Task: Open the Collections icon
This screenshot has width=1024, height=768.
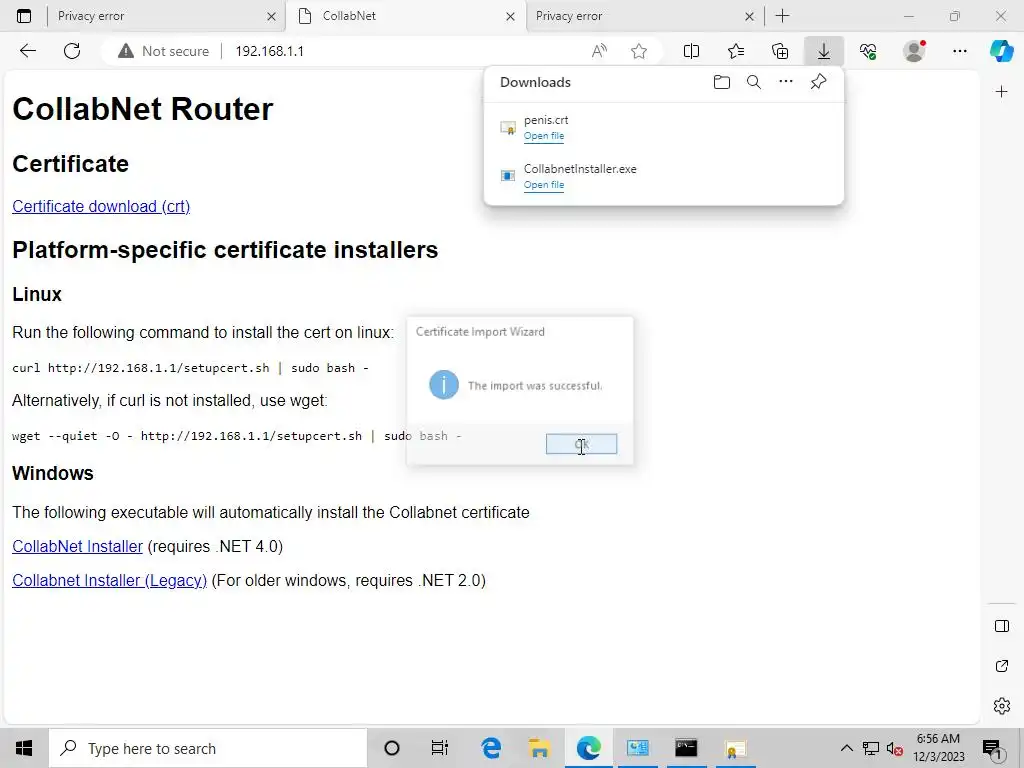Action: (780, 51)
